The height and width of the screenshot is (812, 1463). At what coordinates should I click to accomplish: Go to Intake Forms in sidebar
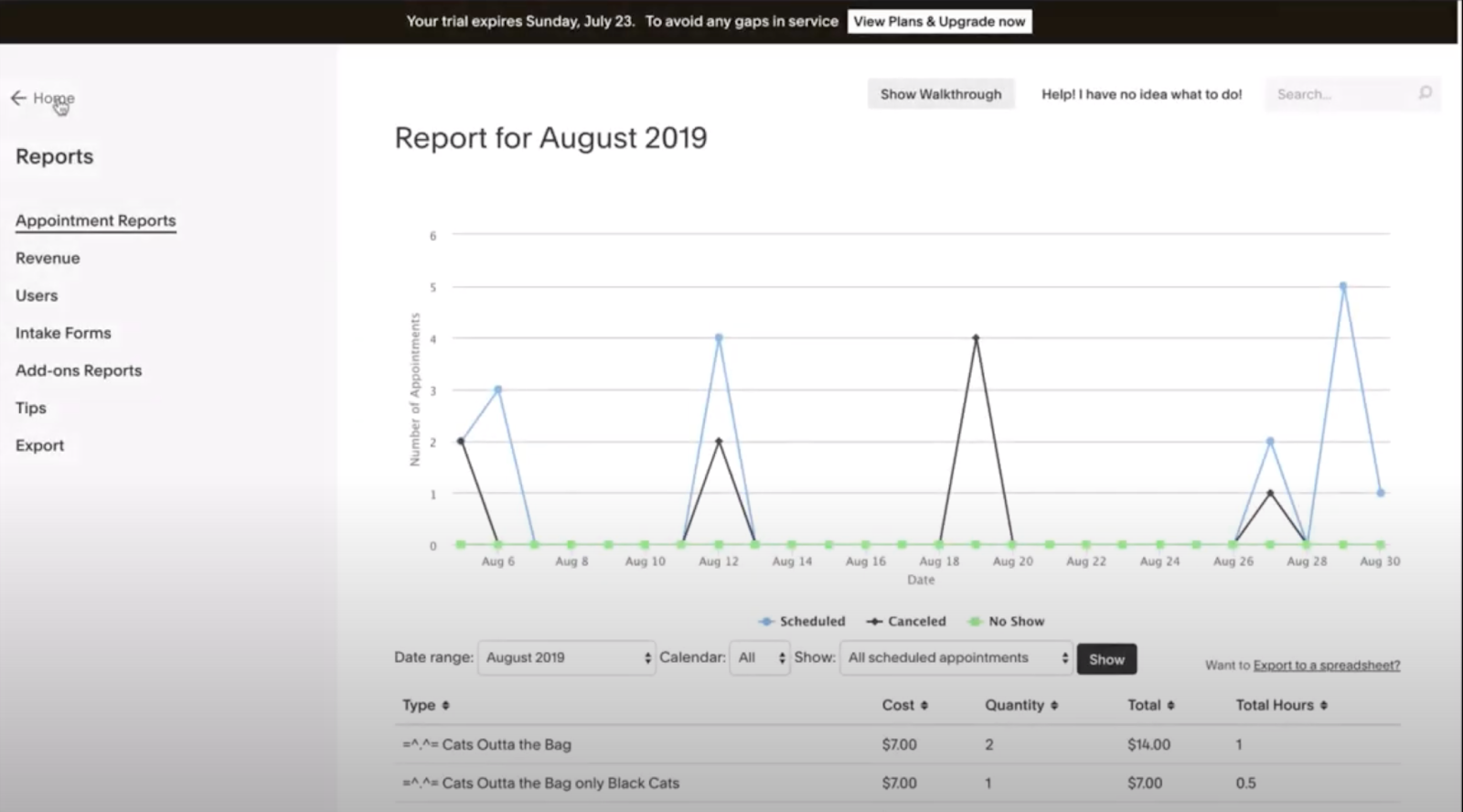tap(63, 334)
